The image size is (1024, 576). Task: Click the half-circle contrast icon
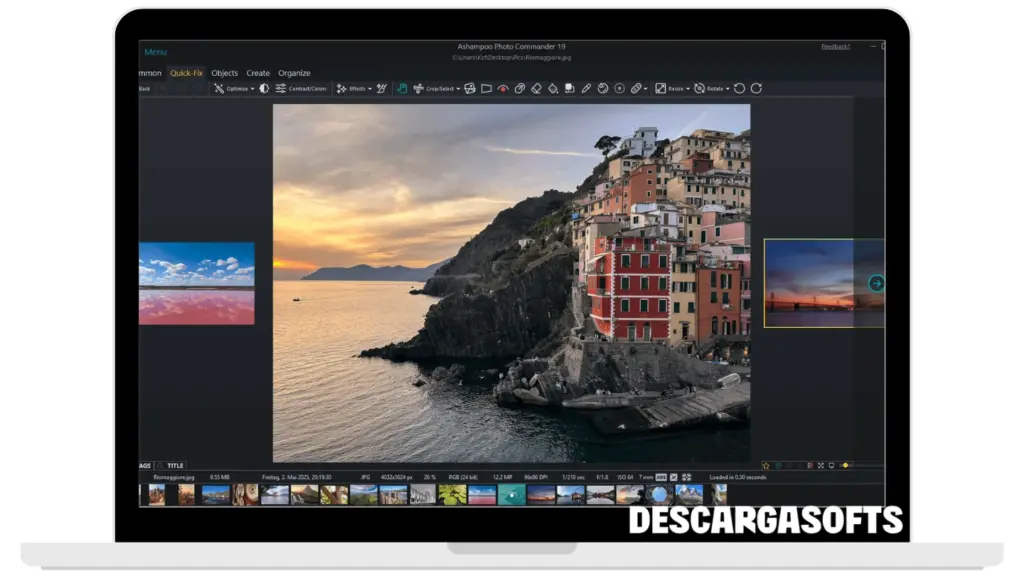tap(264, 88)
